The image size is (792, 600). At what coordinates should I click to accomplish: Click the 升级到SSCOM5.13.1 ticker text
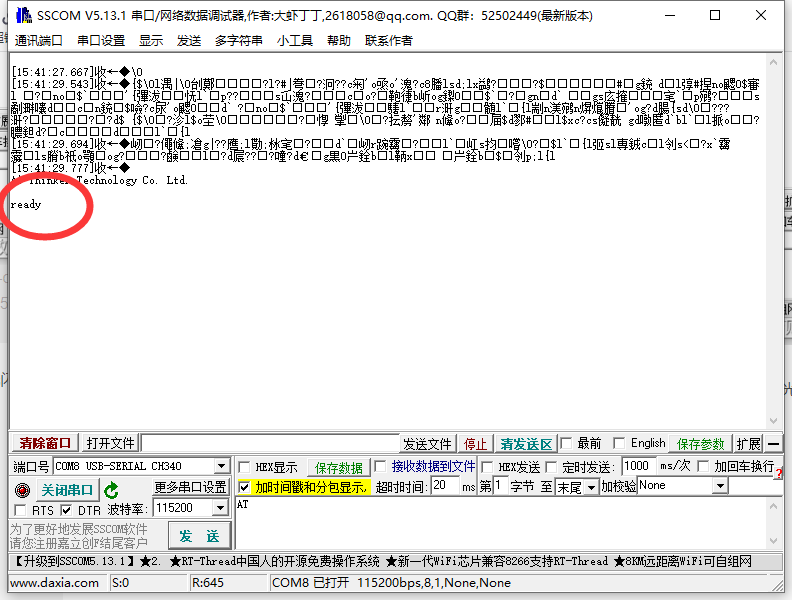coord(74,561)
